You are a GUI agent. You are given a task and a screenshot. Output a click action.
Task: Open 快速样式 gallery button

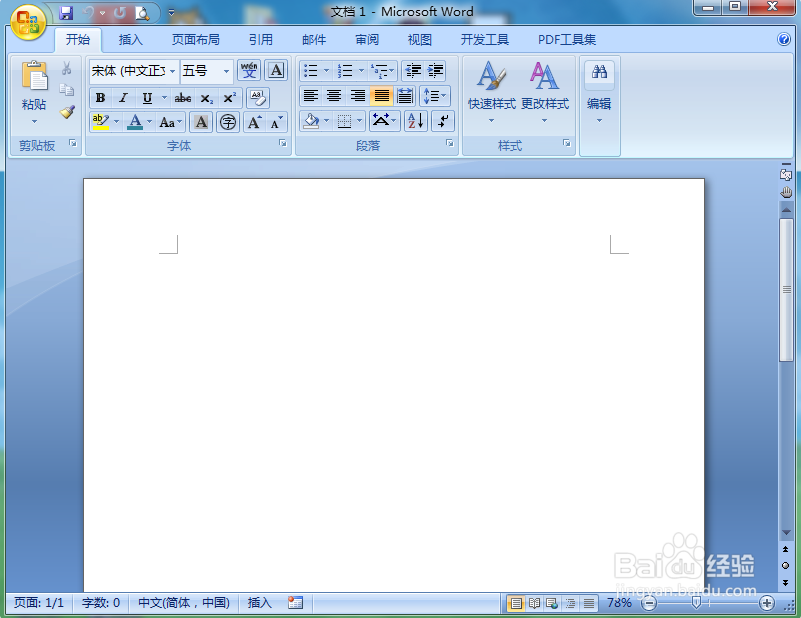491,92
